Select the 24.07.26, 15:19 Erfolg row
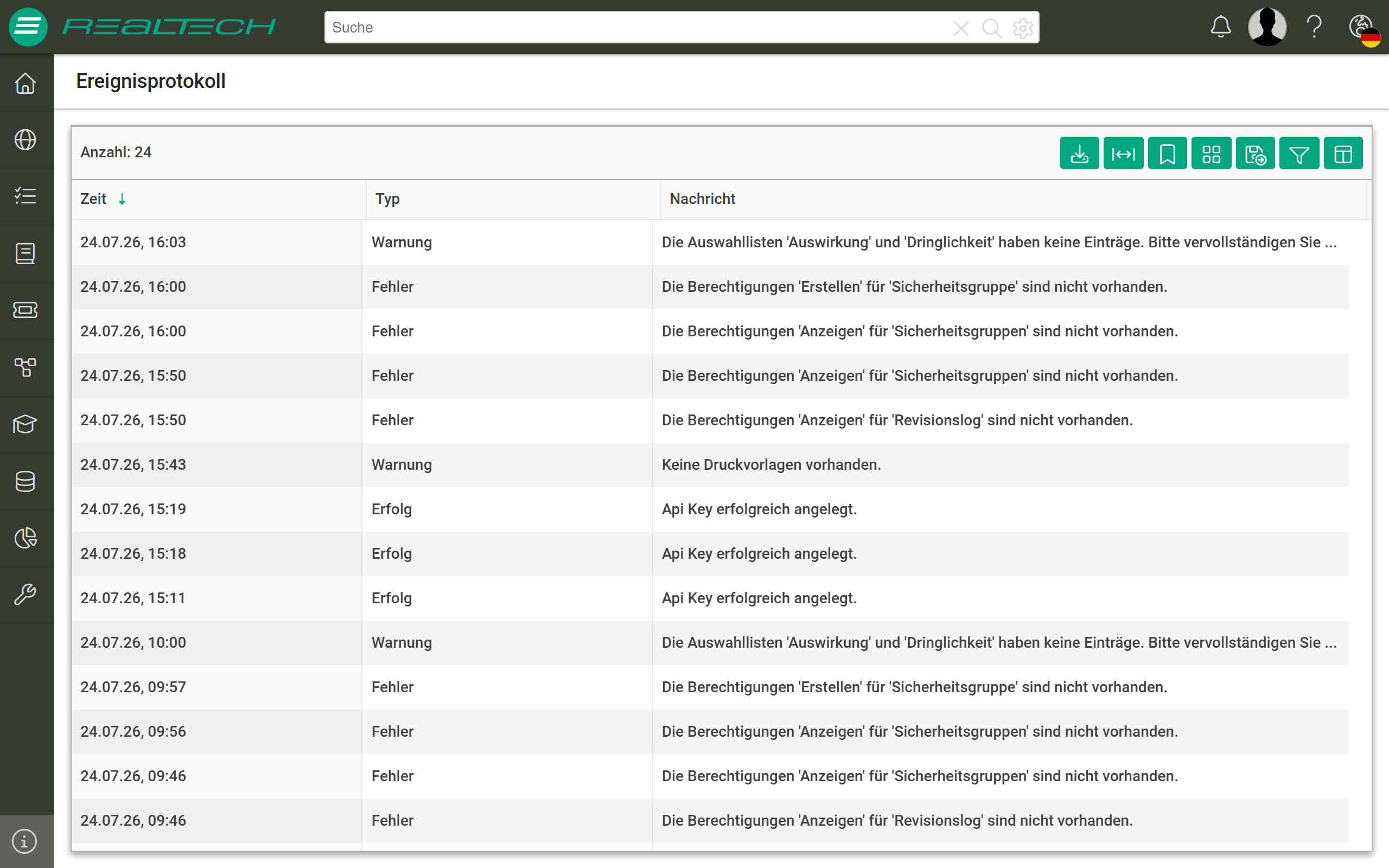 [x=710, y=509]
